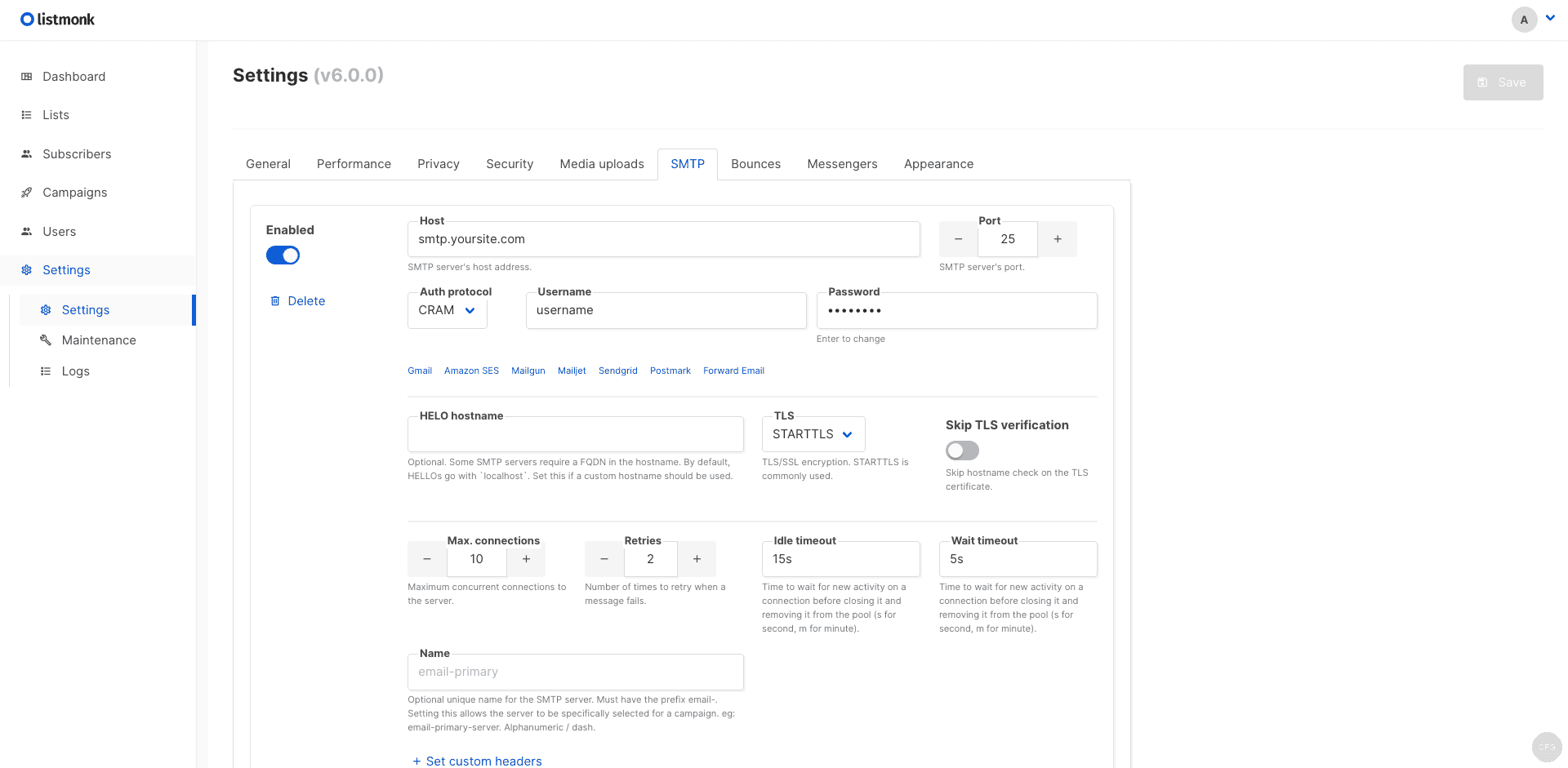Select Lists in the sidebar
The height and width of the screenshot is (768, 1568).
pos(56,114)
